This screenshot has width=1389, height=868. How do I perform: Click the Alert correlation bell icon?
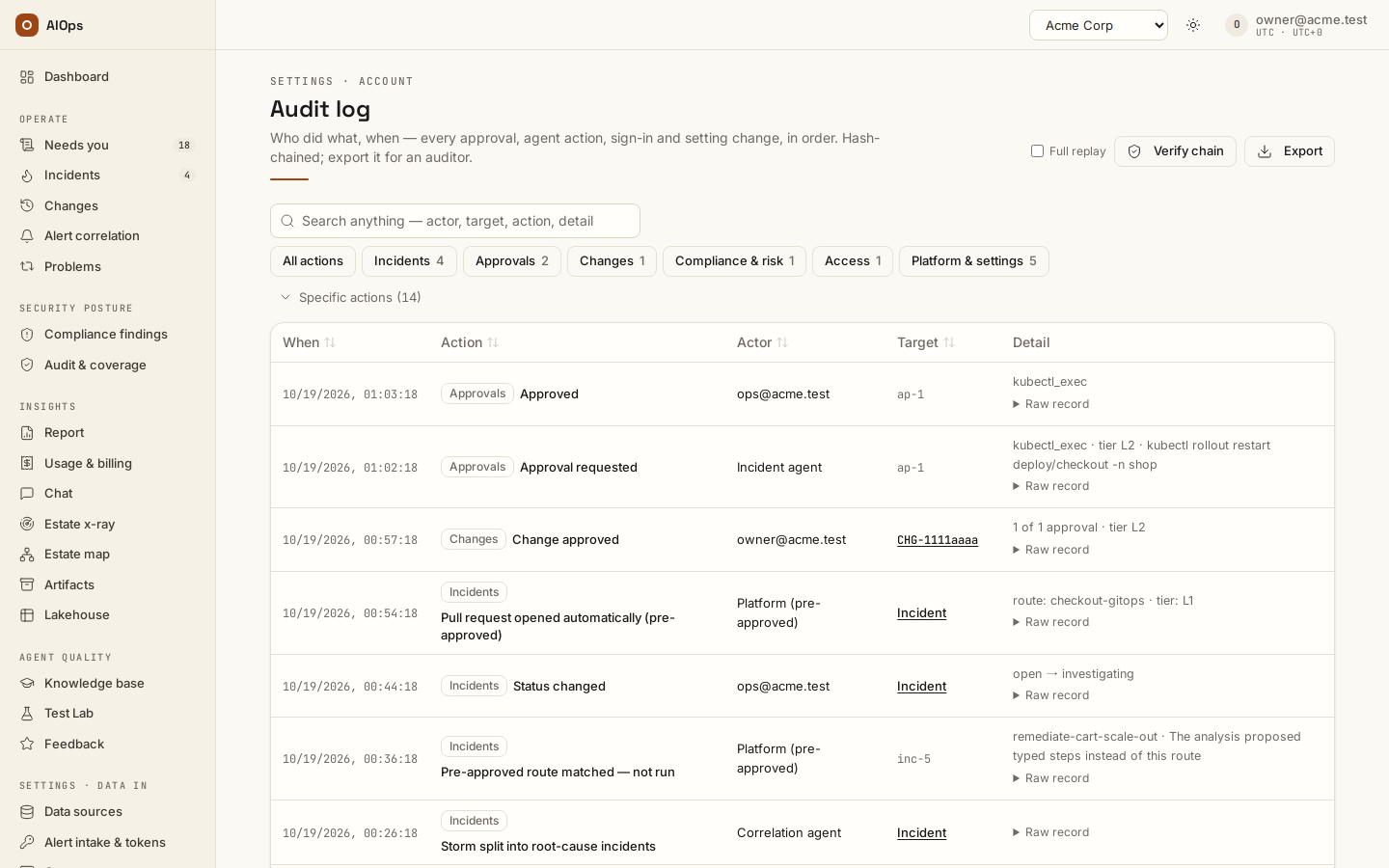[27, 236]
